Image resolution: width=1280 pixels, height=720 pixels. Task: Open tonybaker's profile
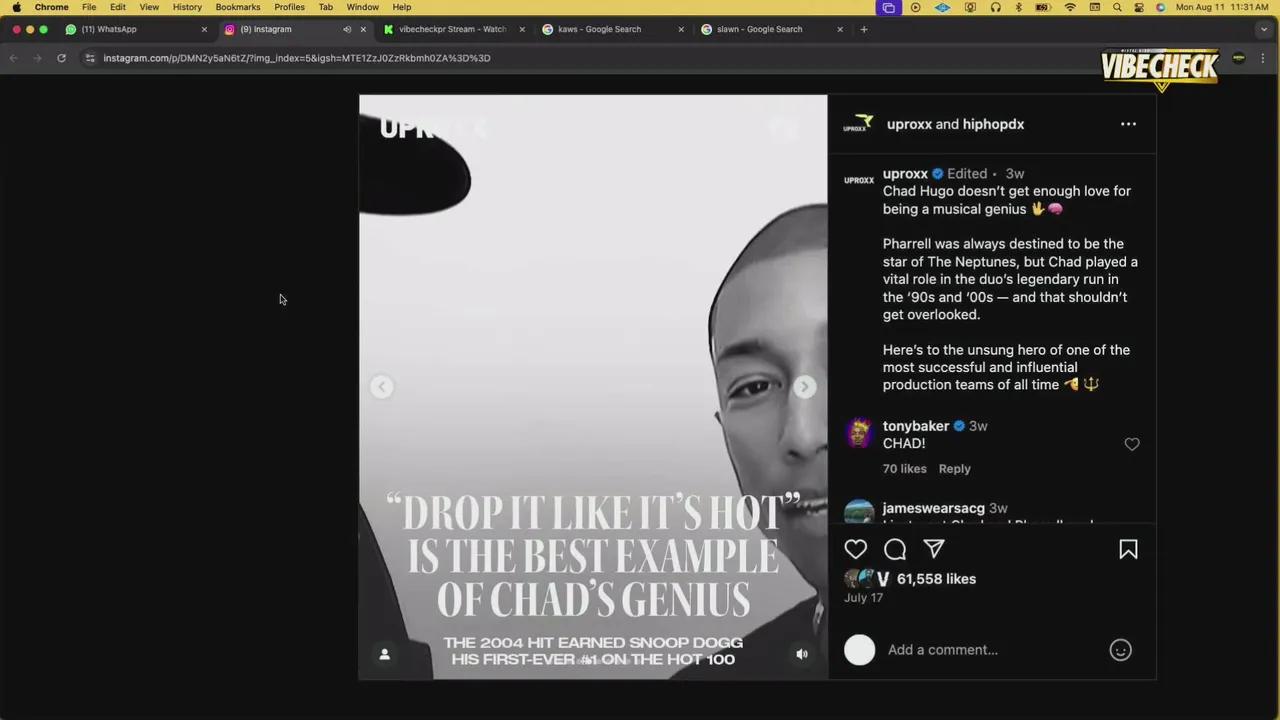pyautogui.click(x=915, y=426)
